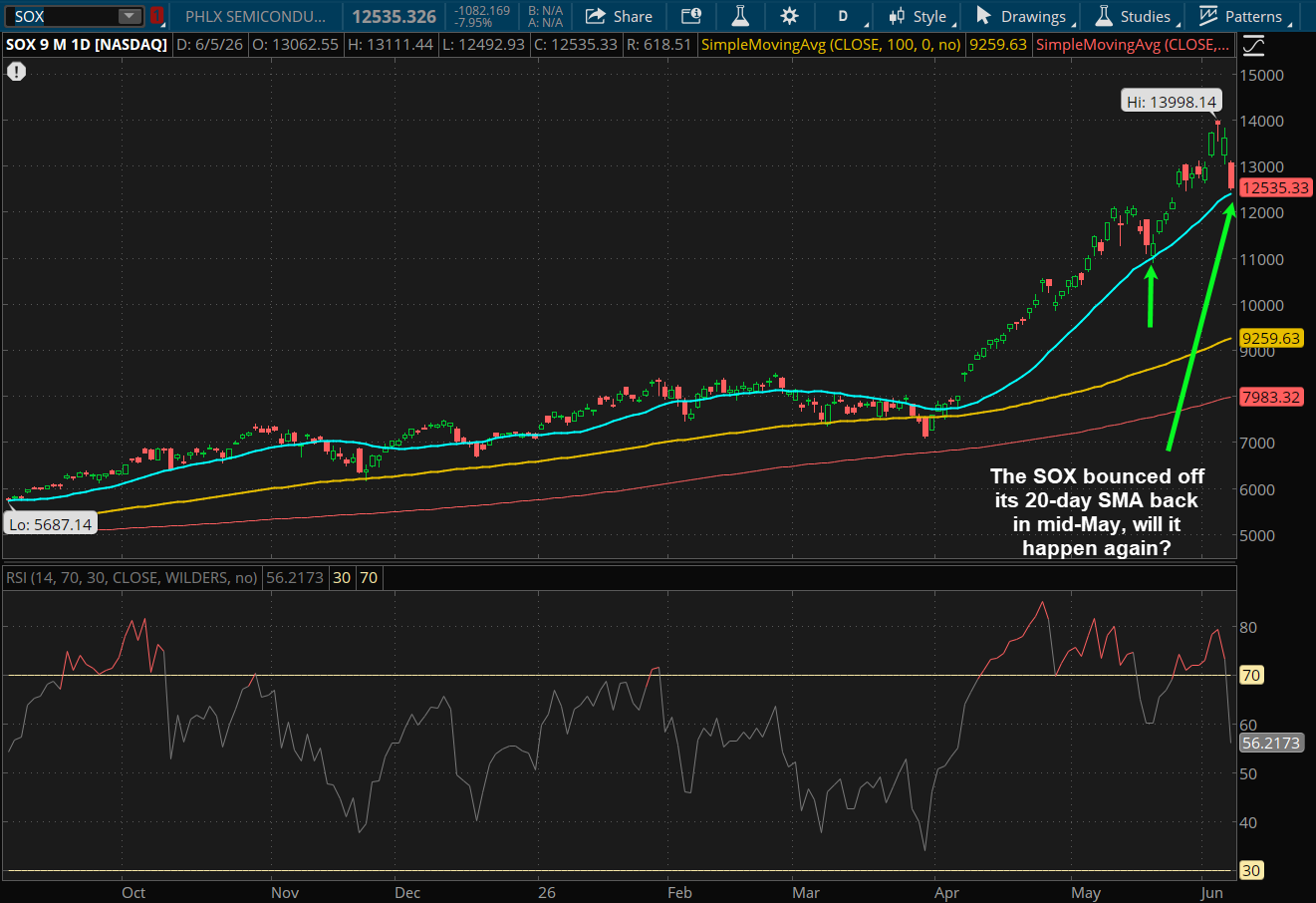
Task: Click the -7.95% percent change
Action: click(x=474, y=22)
